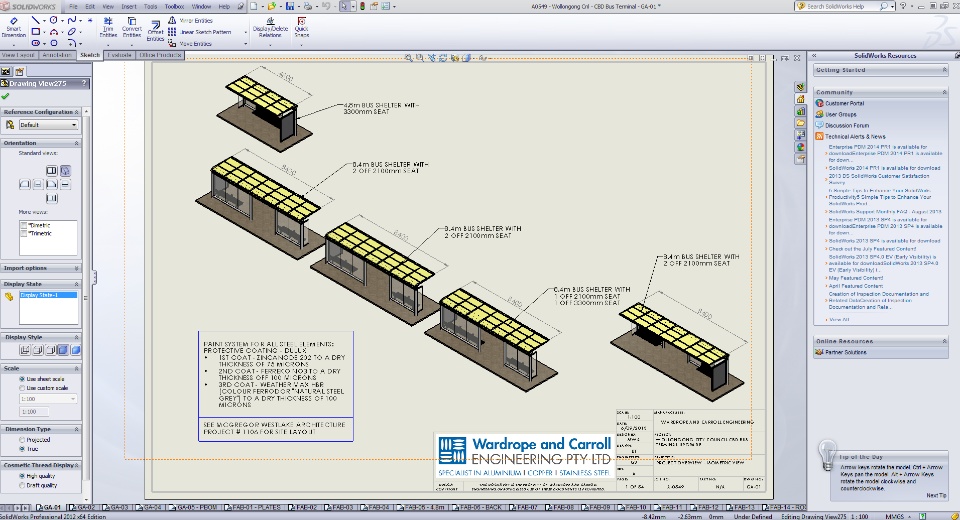Tick the Dimetric view checkbox
The width and height of the screenshot is (960, 520).
coord(23,225)
